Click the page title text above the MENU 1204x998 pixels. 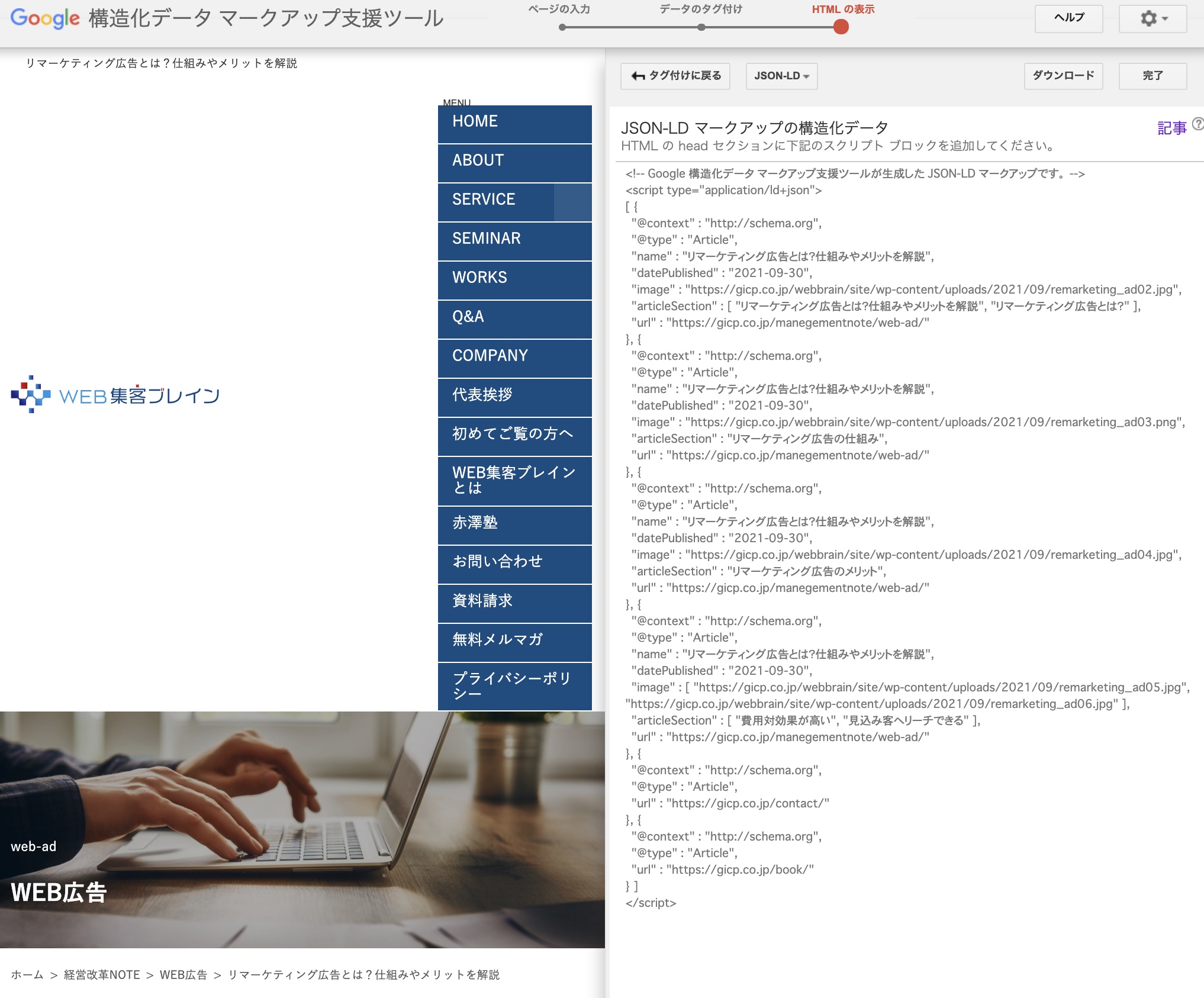click(x=162, y=63)
